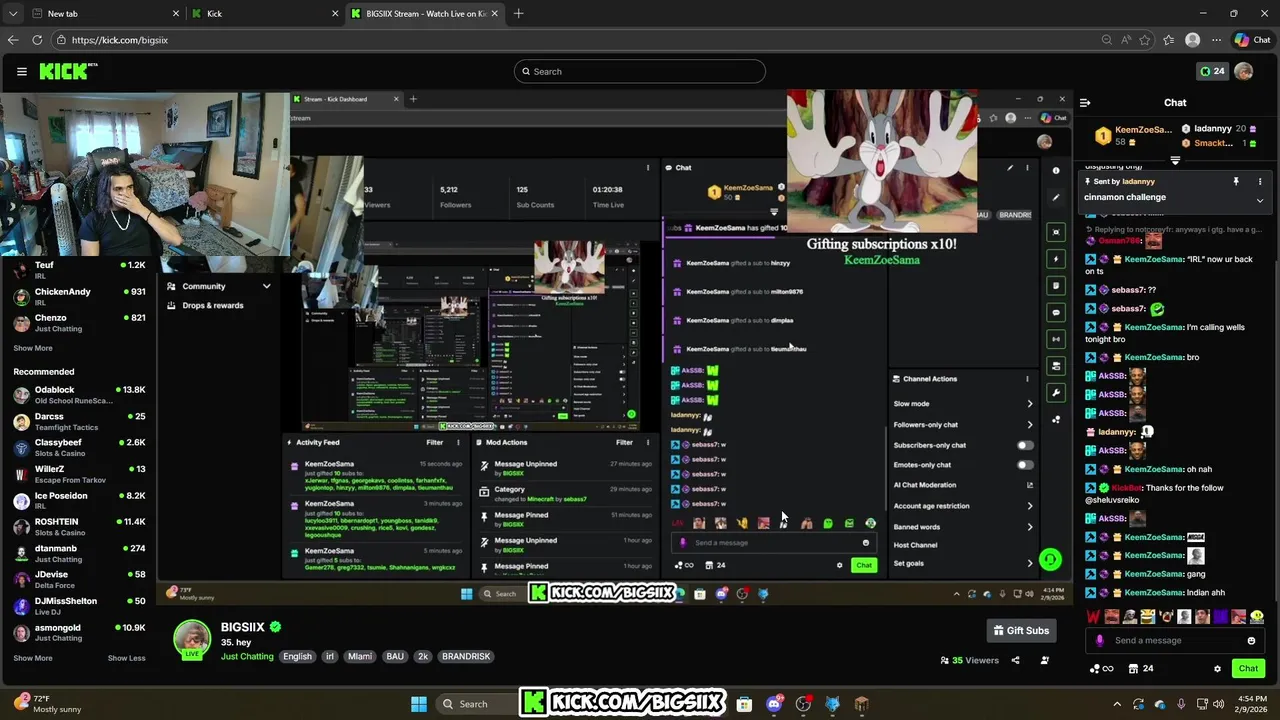Click Show Less under Recommended

pos(126,658)
